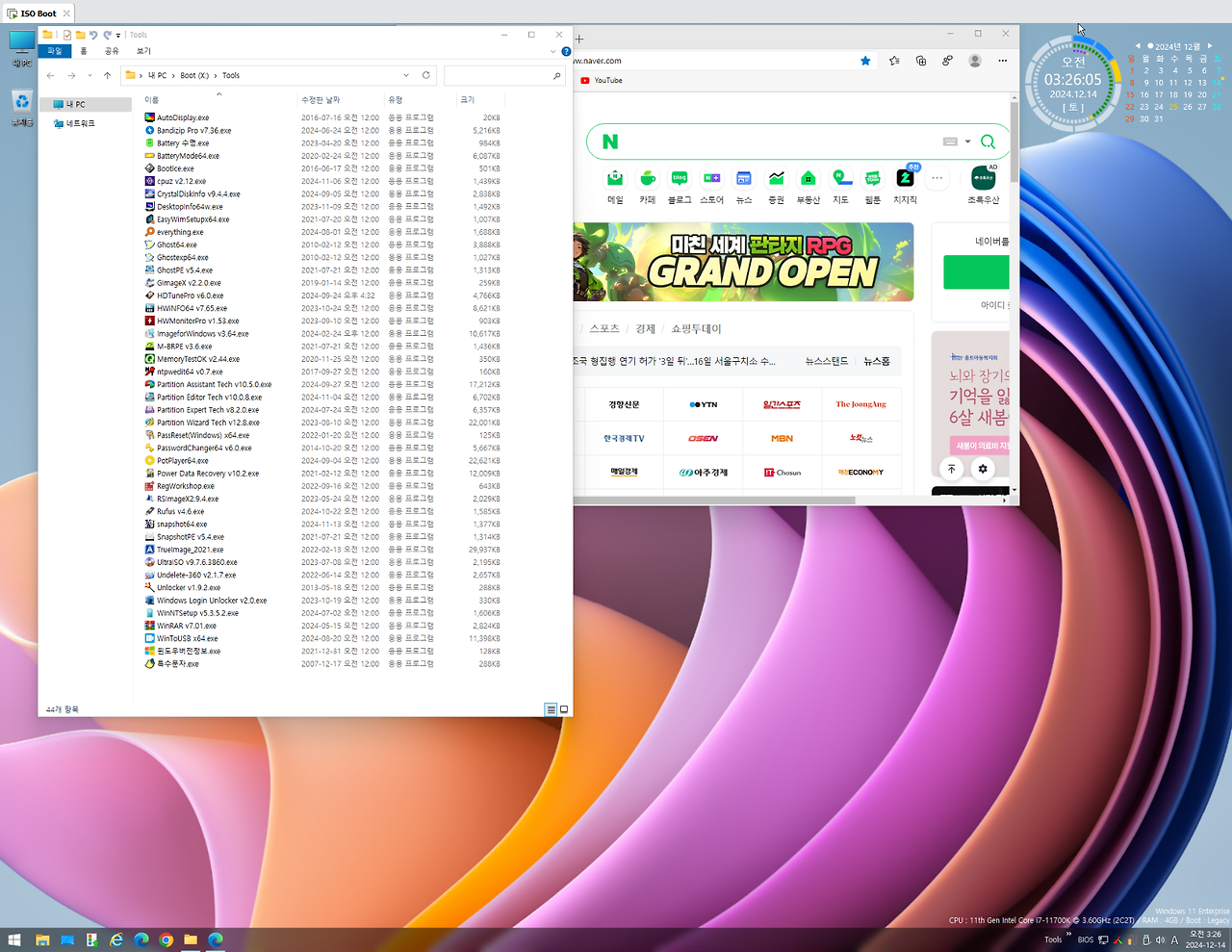The height and width of the screenshot is (952, 1232).
Task: Switch Explorer to thumbnail view toggle
Action: coord(564,709)
